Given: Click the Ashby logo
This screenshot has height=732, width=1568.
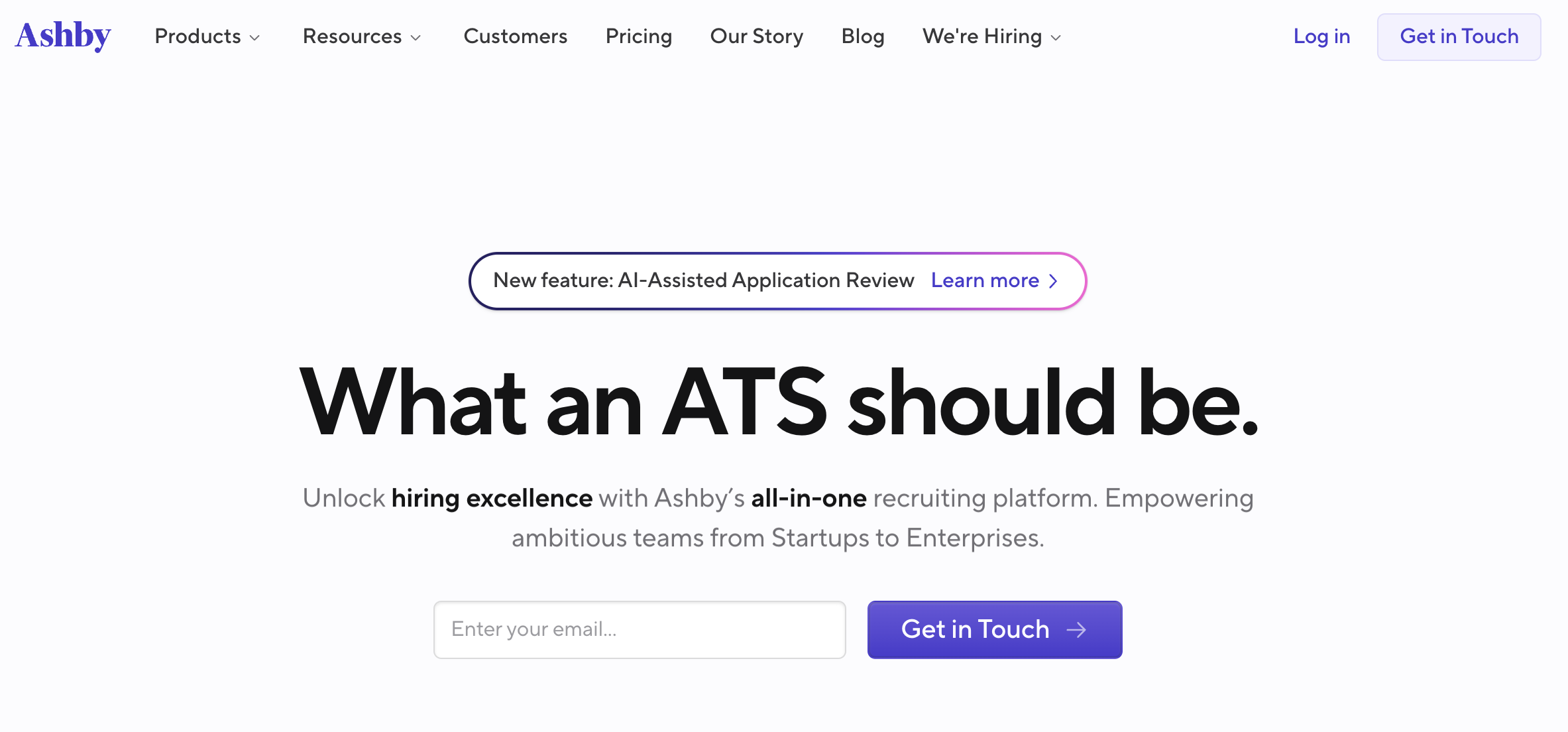Looking at the screenshot, I should [62, 36].
